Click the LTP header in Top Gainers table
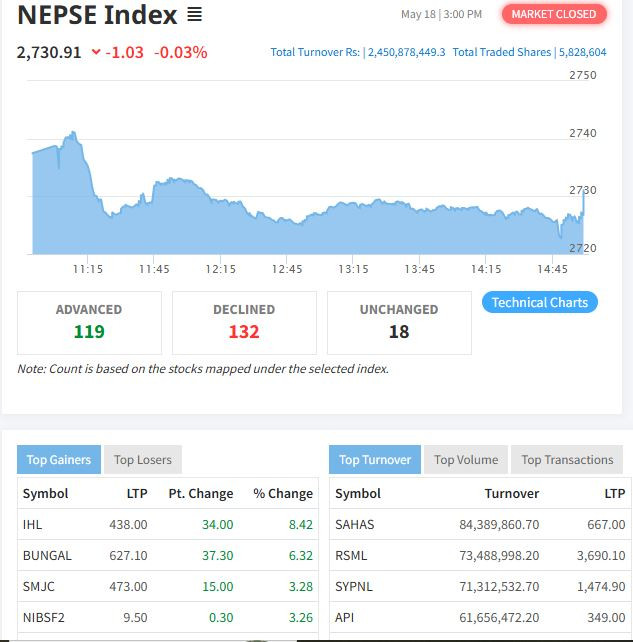633x642 pixels. (137, 493)
